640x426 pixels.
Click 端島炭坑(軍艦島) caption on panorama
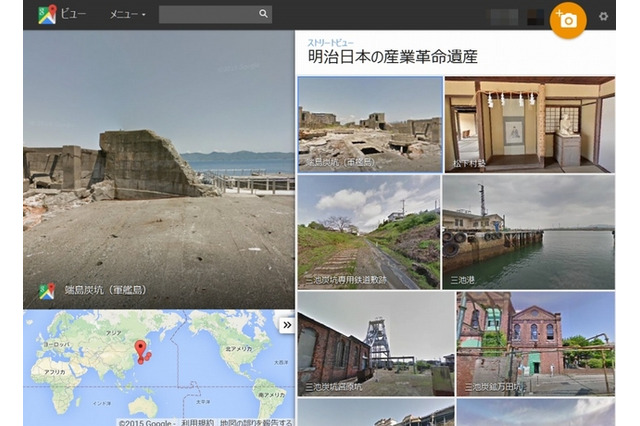point(105,290)
